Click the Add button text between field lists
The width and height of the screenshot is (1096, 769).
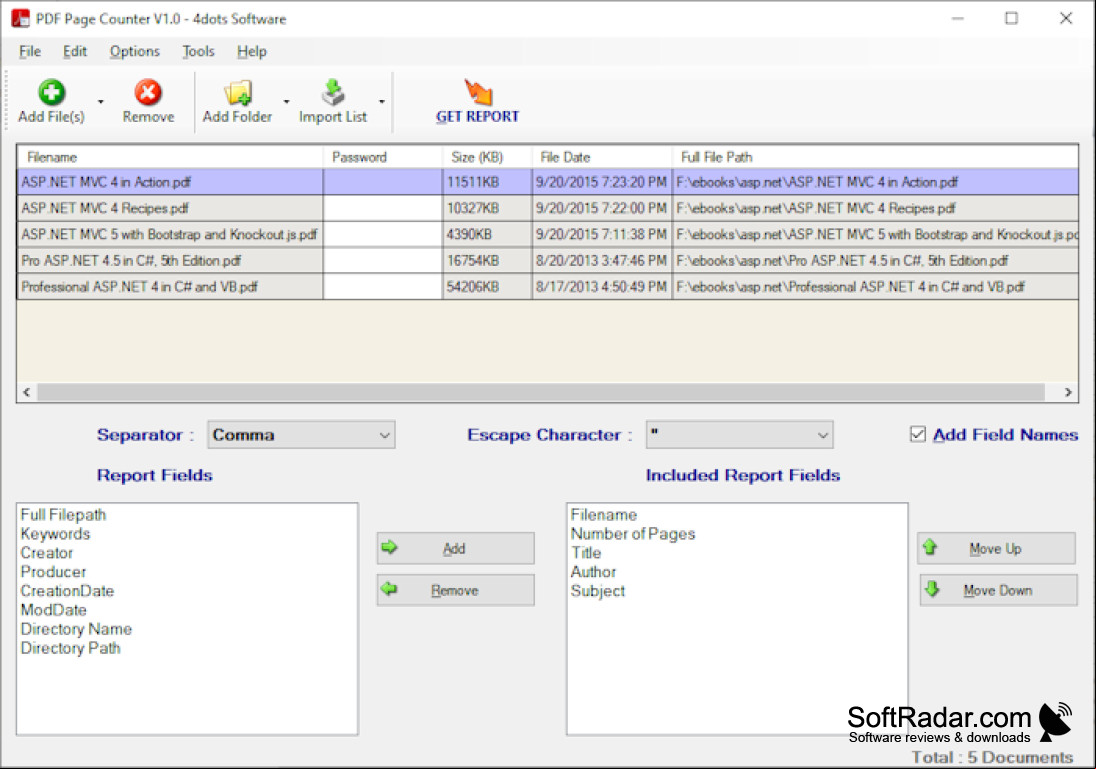[x=454, y=549]
